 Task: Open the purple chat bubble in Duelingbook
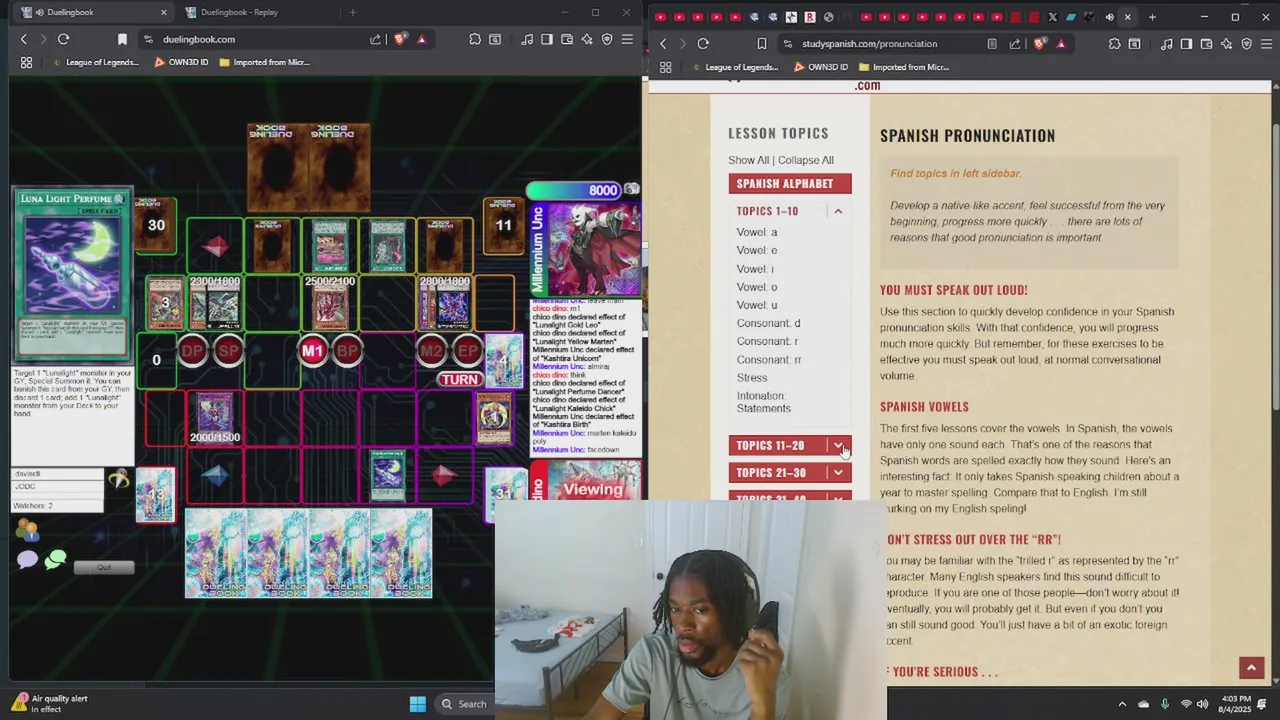27,559
